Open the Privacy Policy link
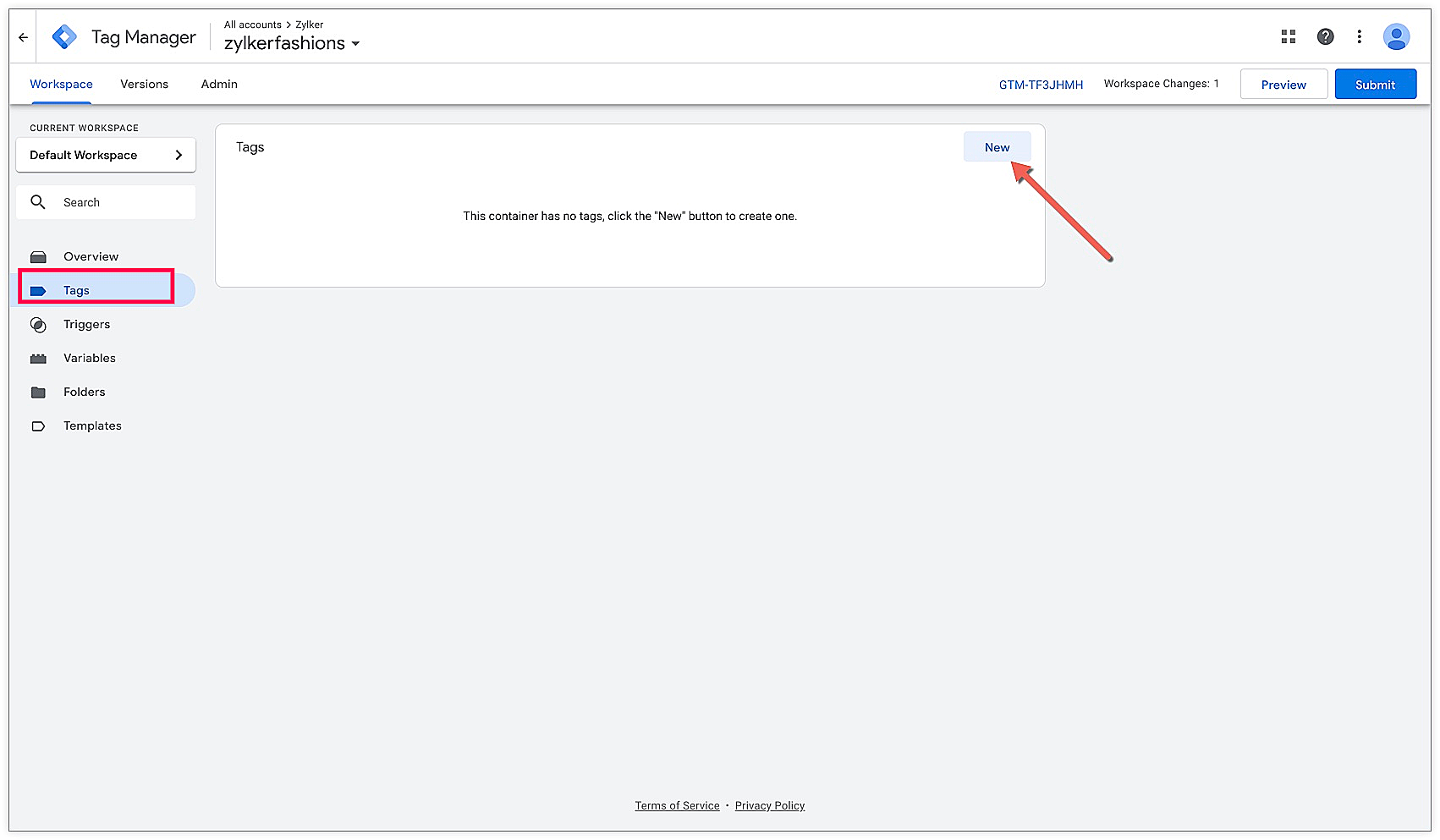The width and height of the screenshot is (1440, 840). click(x=770, y=805)
